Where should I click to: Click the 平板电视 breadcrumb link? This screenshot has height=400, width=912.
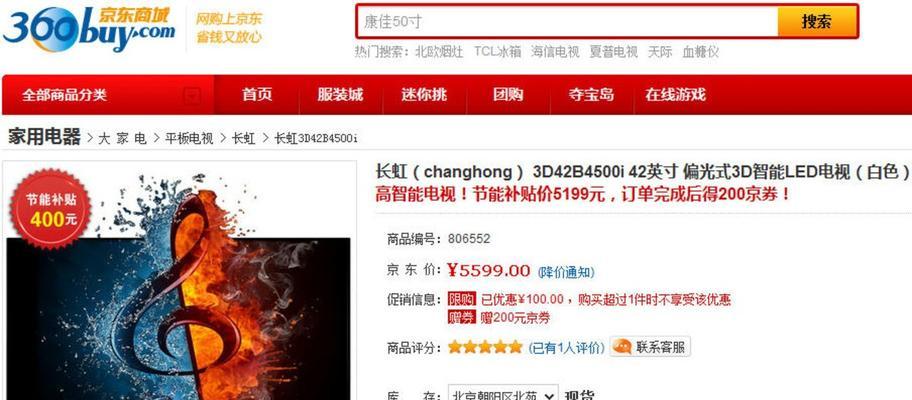coord(189,138)
